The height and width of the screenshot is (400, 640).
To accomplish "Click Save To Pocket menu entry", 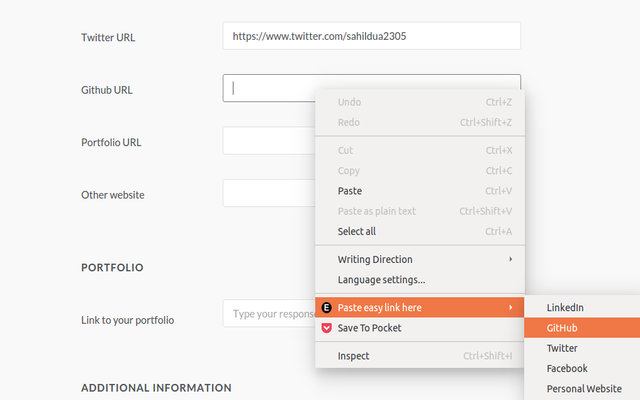I will click(x=420, y=328).
